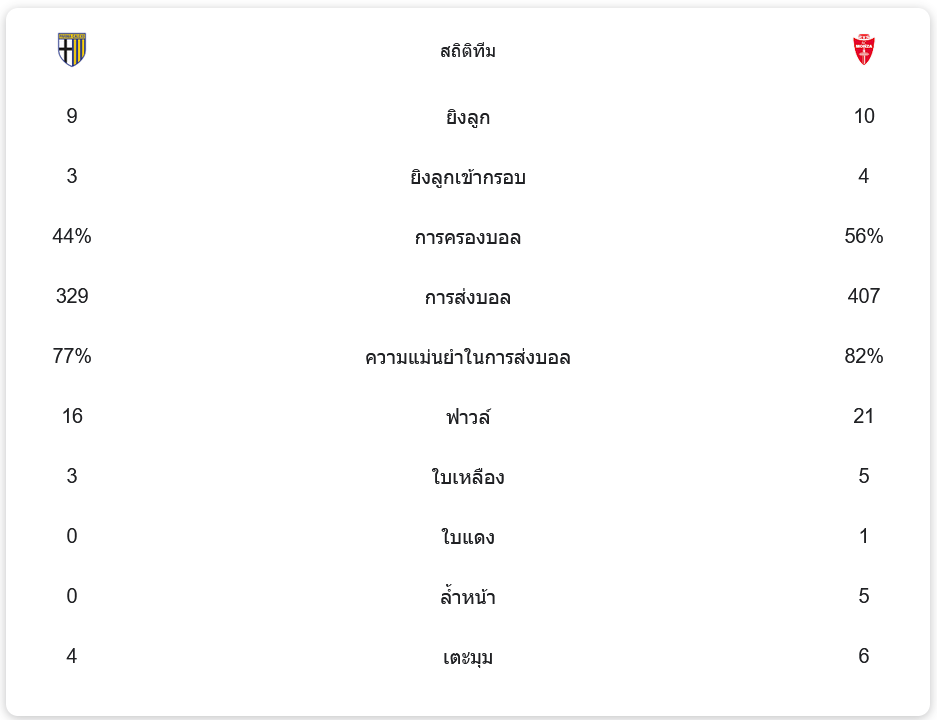The width and height of the screenshot is (937, 720).
Task: Click the 77% pass accuracy value
Action: [x=72, y=357]
